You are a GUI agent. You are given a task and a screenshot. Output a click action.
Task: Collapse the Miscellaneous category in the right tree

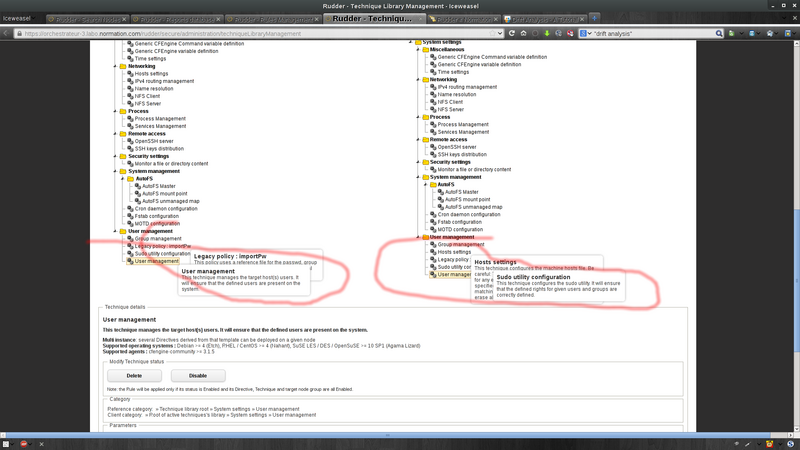[x=418, y=49]
